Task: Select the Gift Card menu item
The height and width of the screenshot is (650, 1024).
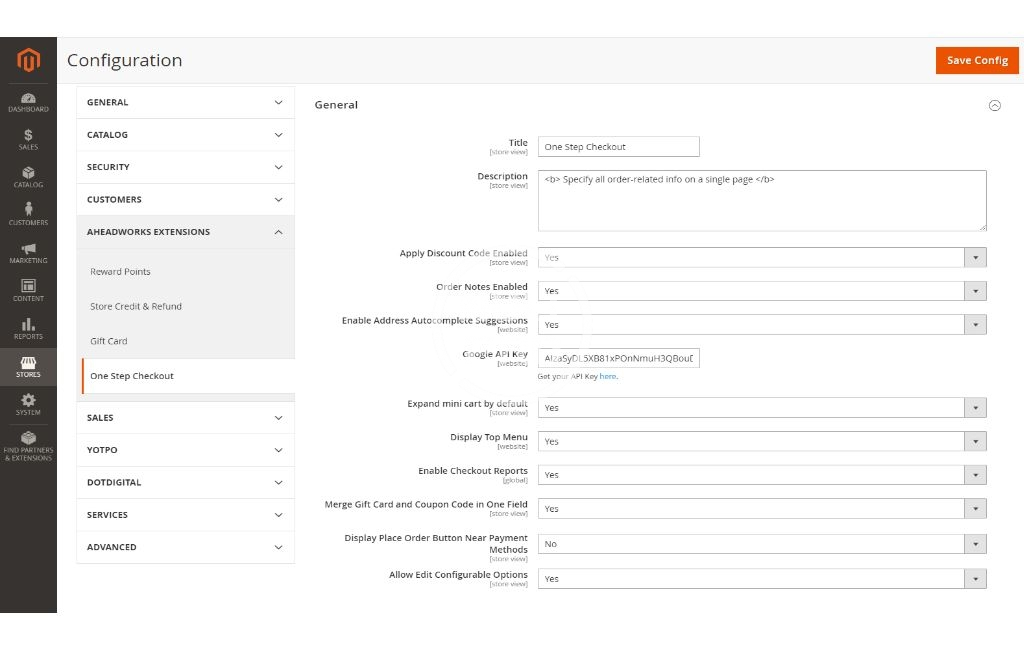Action: [x=109, y=341]
